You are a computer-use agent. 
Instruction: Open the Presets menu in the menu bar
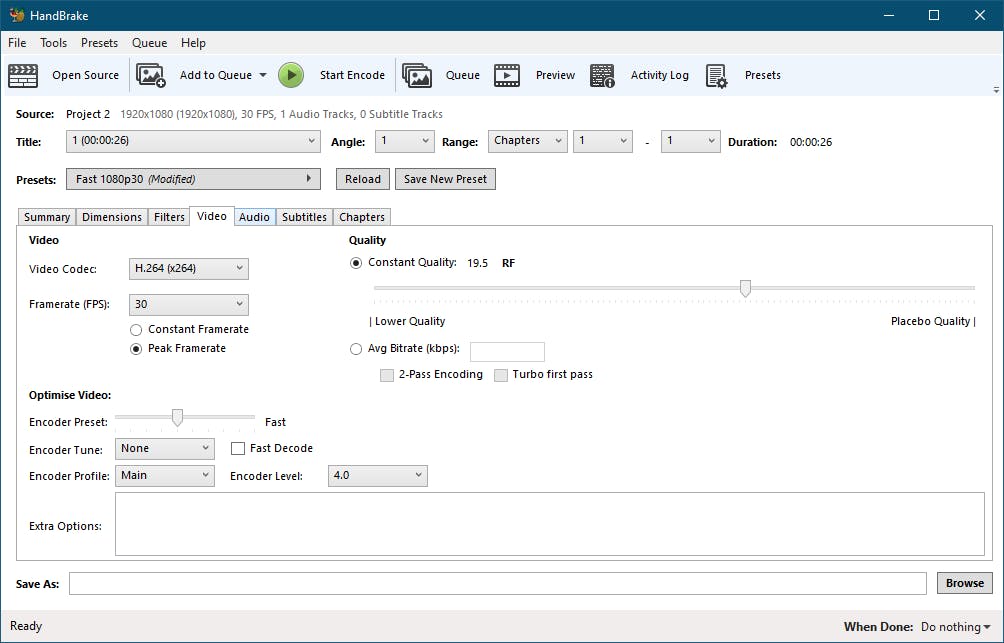(x=99, y=43)
